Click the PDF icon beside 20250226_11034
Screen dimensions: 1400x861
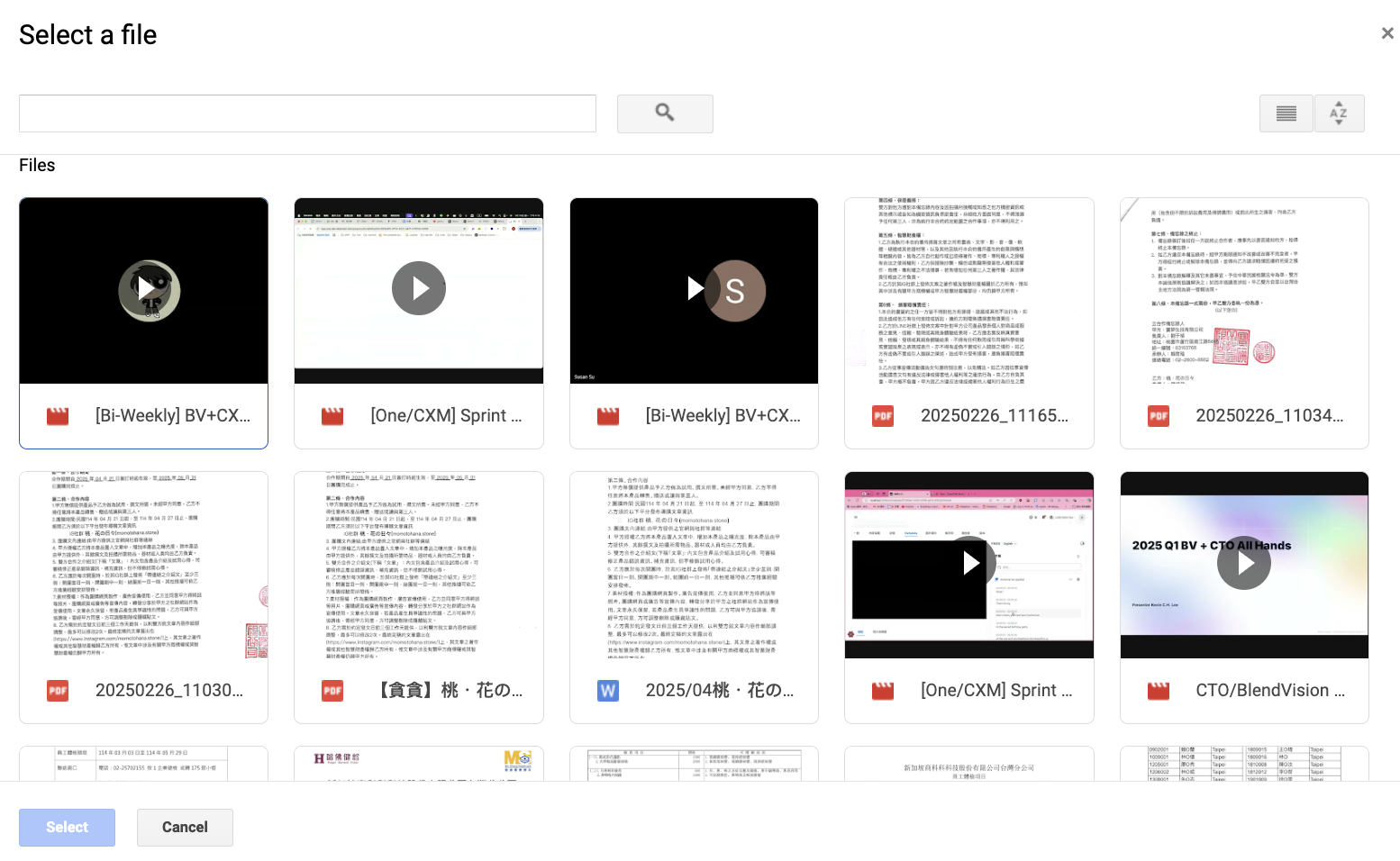pyautogui.click(x=1158, y=416)
